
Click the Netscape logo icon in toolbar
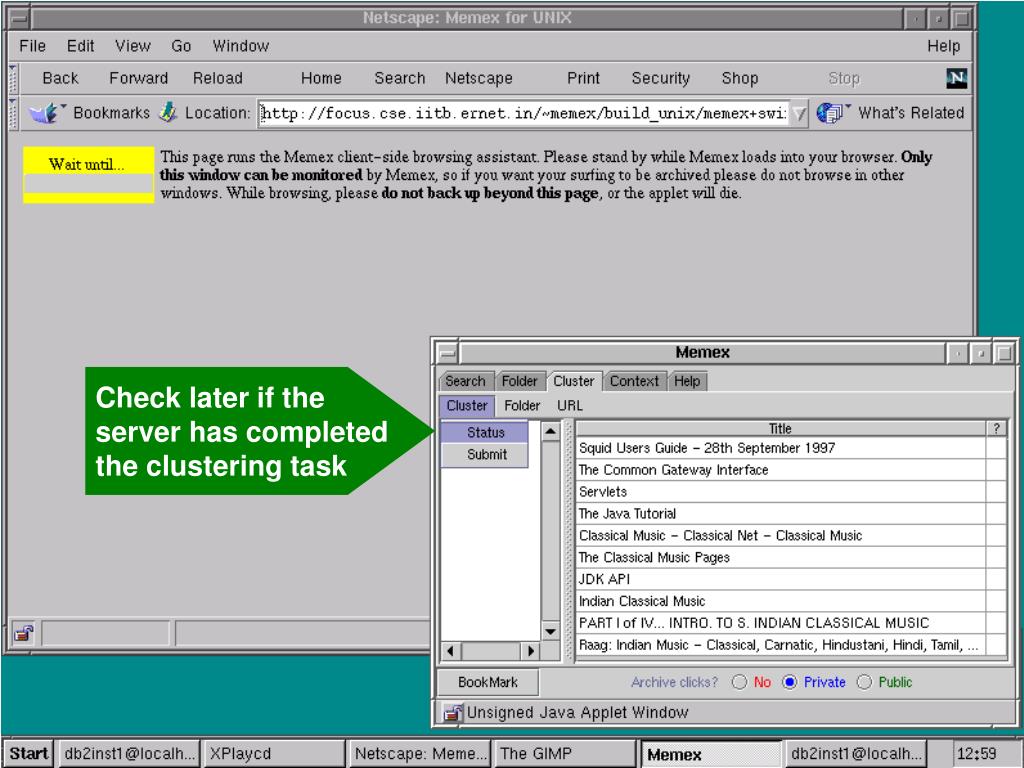pos(956,78)
